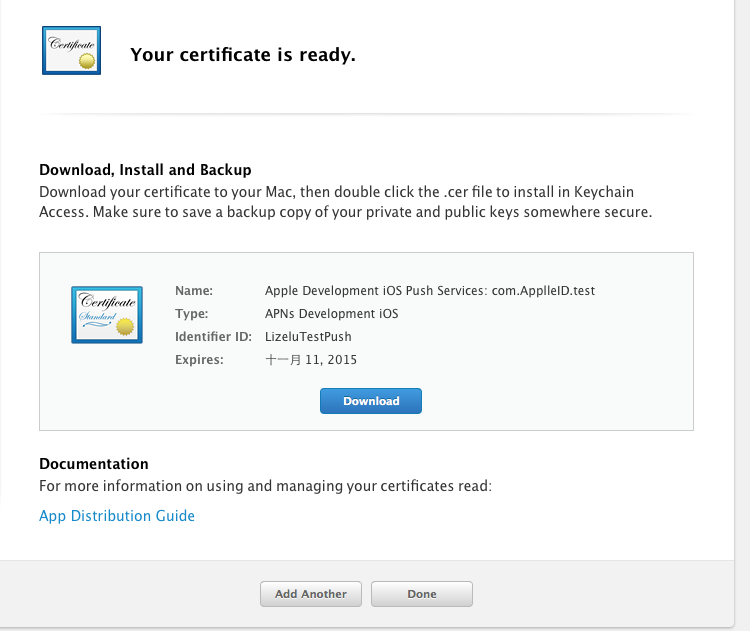This screenshot has height=631, width=750.
Task: Open the App Distribution Guide link
Action: [x=117, y=516]
